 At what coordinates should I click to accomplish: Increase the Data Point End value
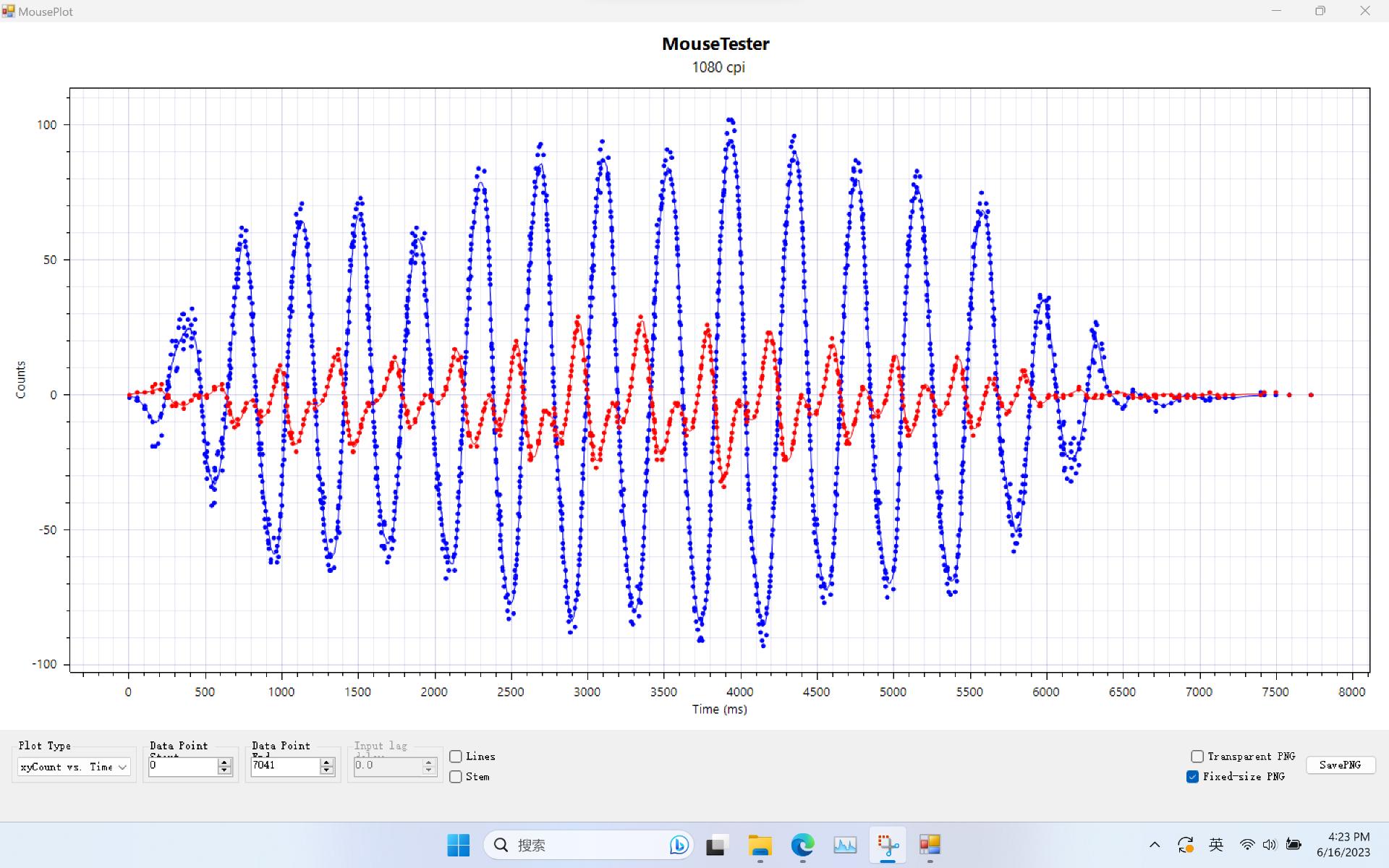[x=327, y=762]
